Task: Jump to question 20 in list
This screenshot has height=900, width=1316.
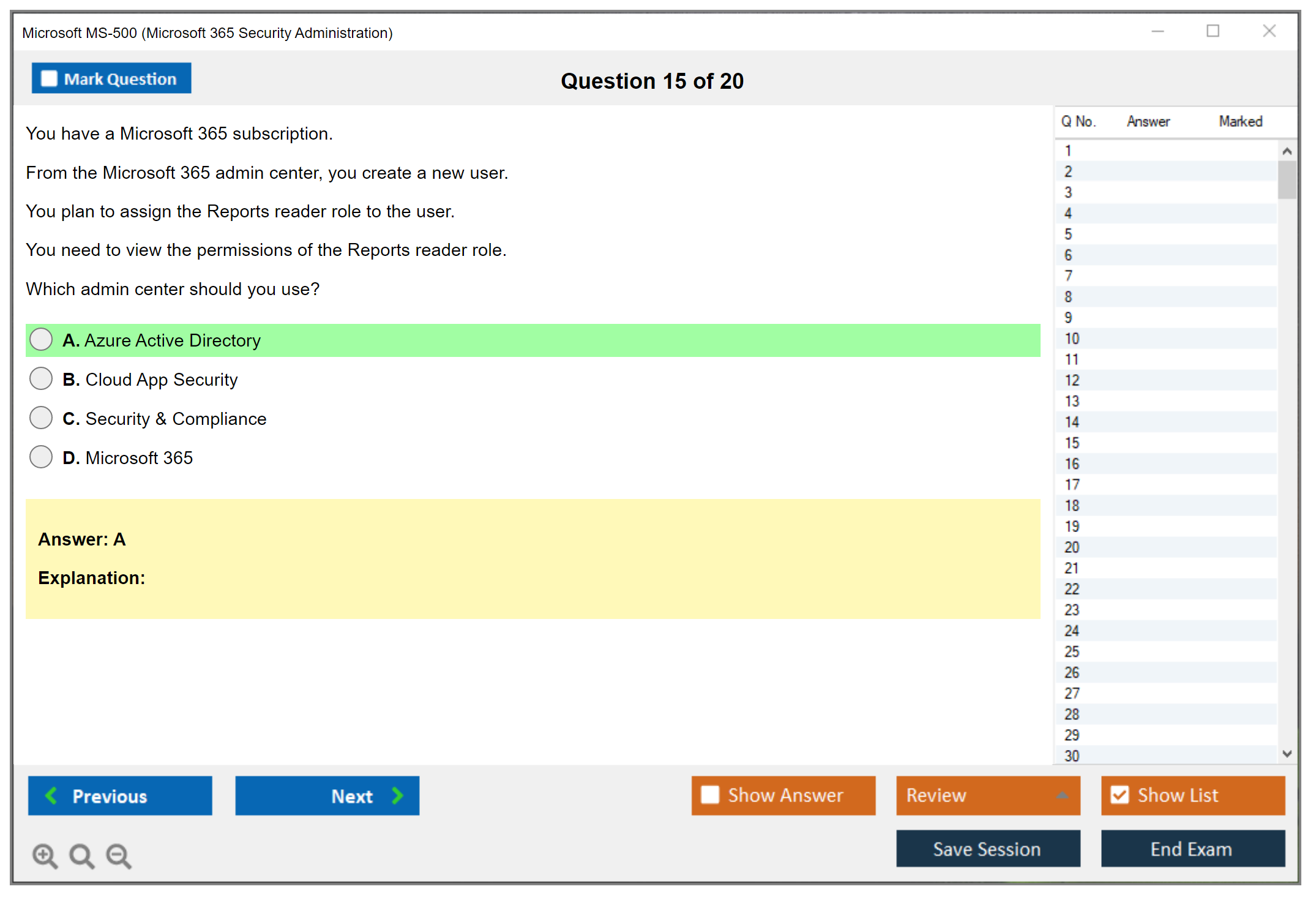Action: pyautogui.click(x=1072, y=547)
